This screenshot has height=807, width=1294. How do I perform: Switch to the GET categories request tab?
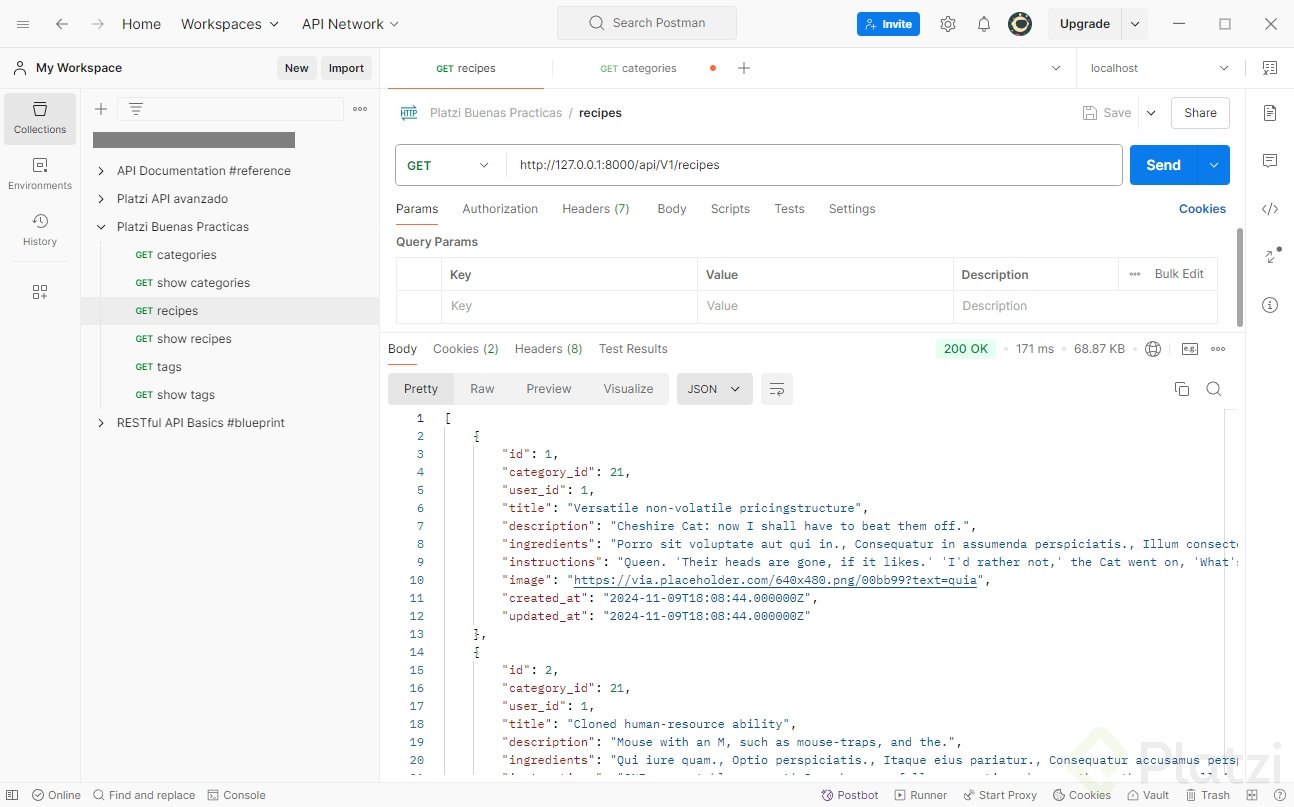click(638, 68)
